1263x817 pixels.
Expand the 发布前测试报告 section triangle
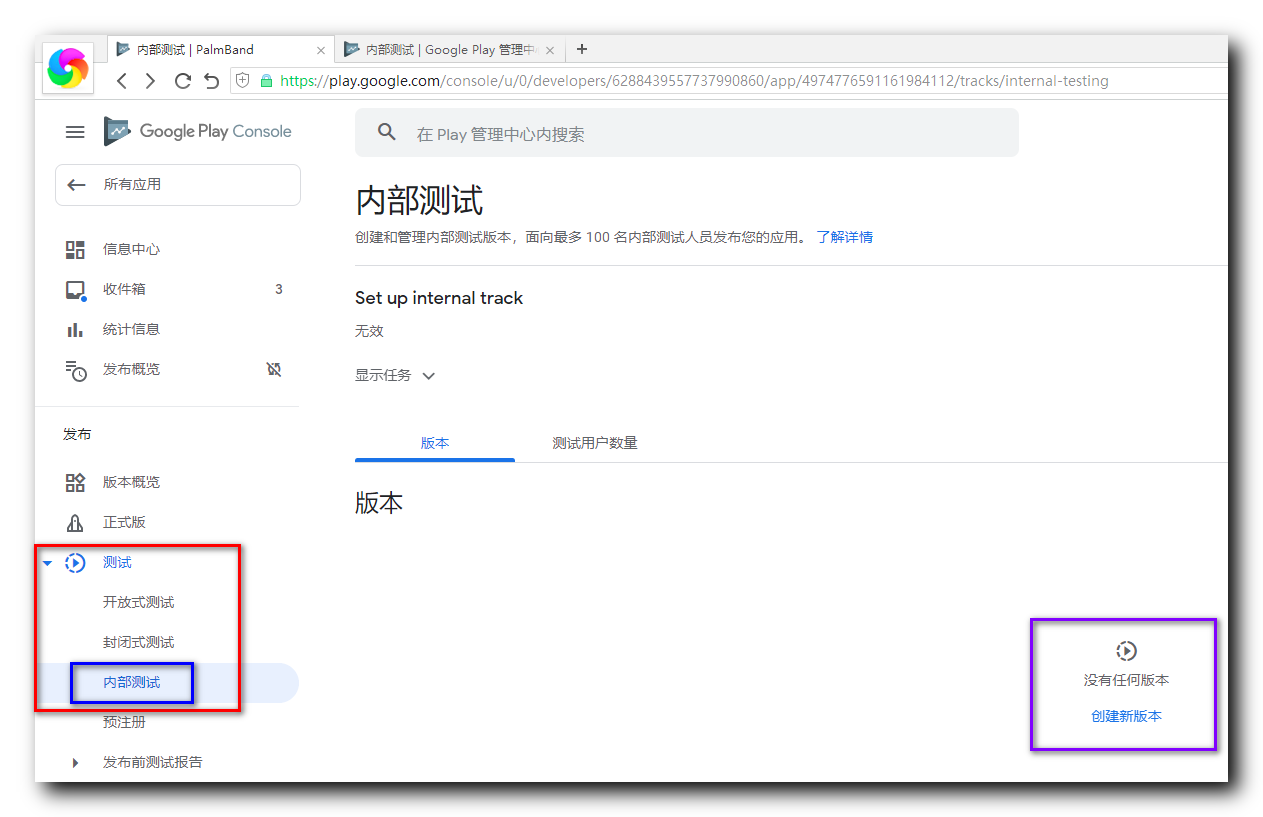pyautogui.click(x=75, y=763)
